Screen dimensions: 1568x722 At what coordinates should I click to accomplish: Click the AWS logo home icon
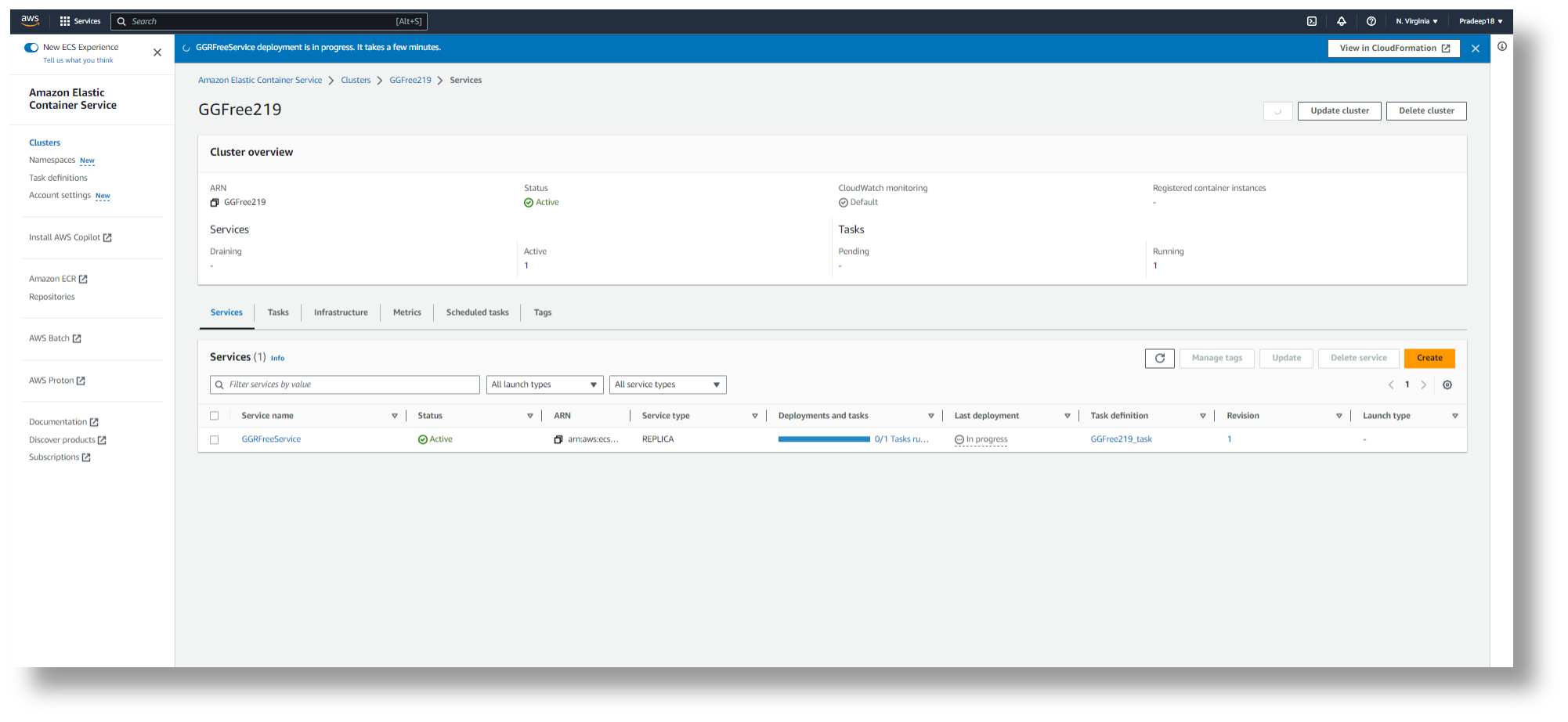coord(31,20)
